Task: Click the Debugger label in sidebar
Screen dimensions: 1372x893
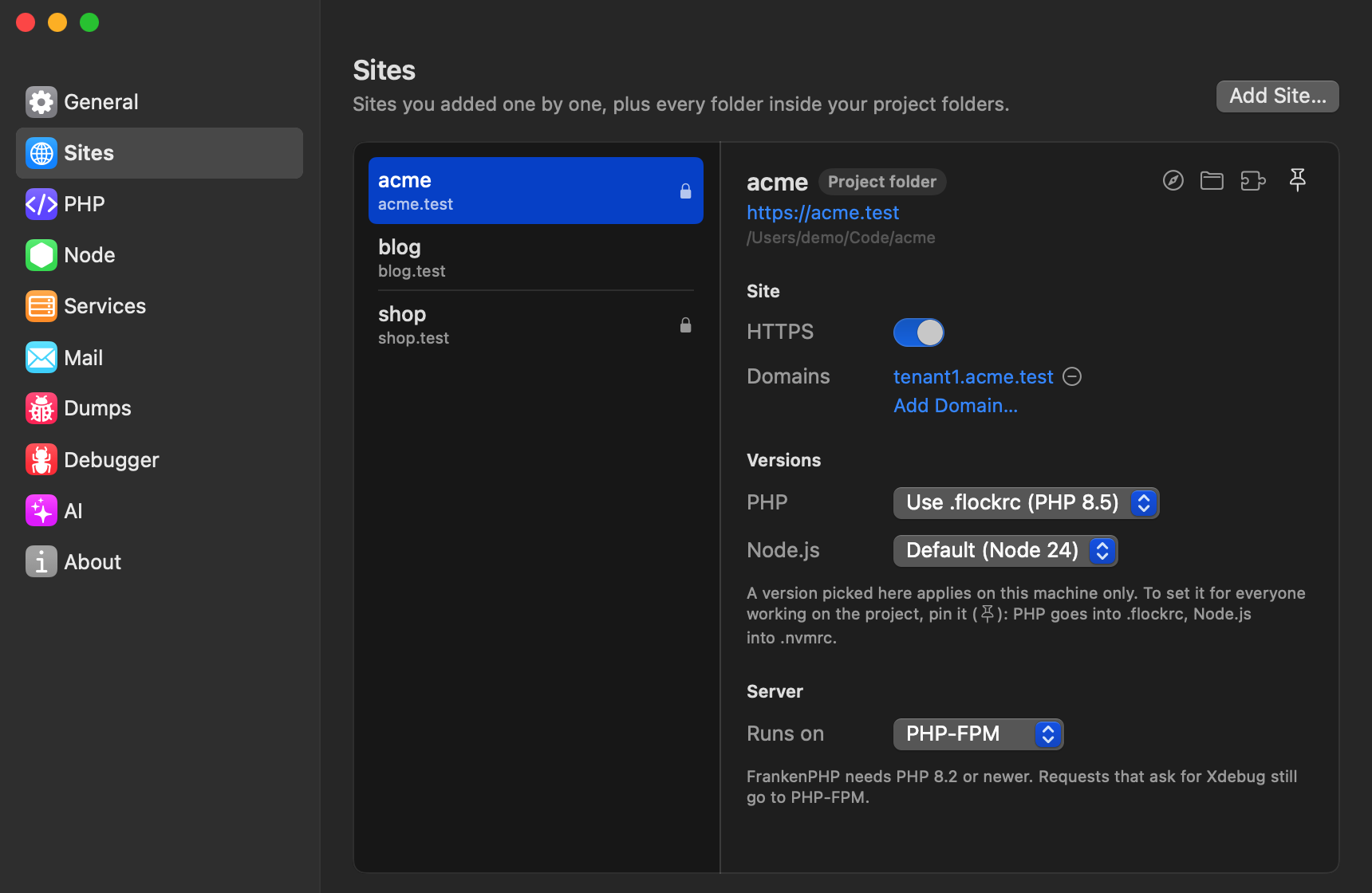Action: coord(112,460)
